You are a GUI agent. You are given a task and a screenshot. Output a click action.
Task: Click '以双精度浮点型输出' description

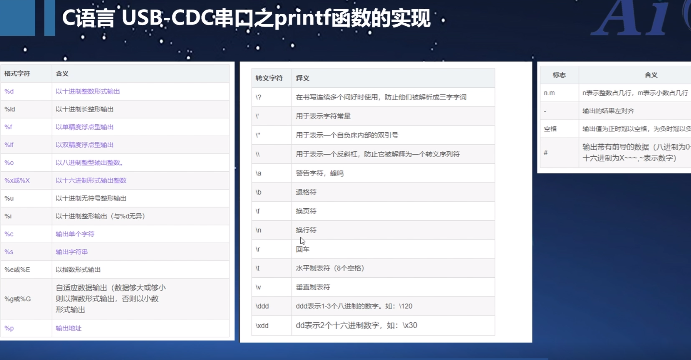[x=85, y=145]
